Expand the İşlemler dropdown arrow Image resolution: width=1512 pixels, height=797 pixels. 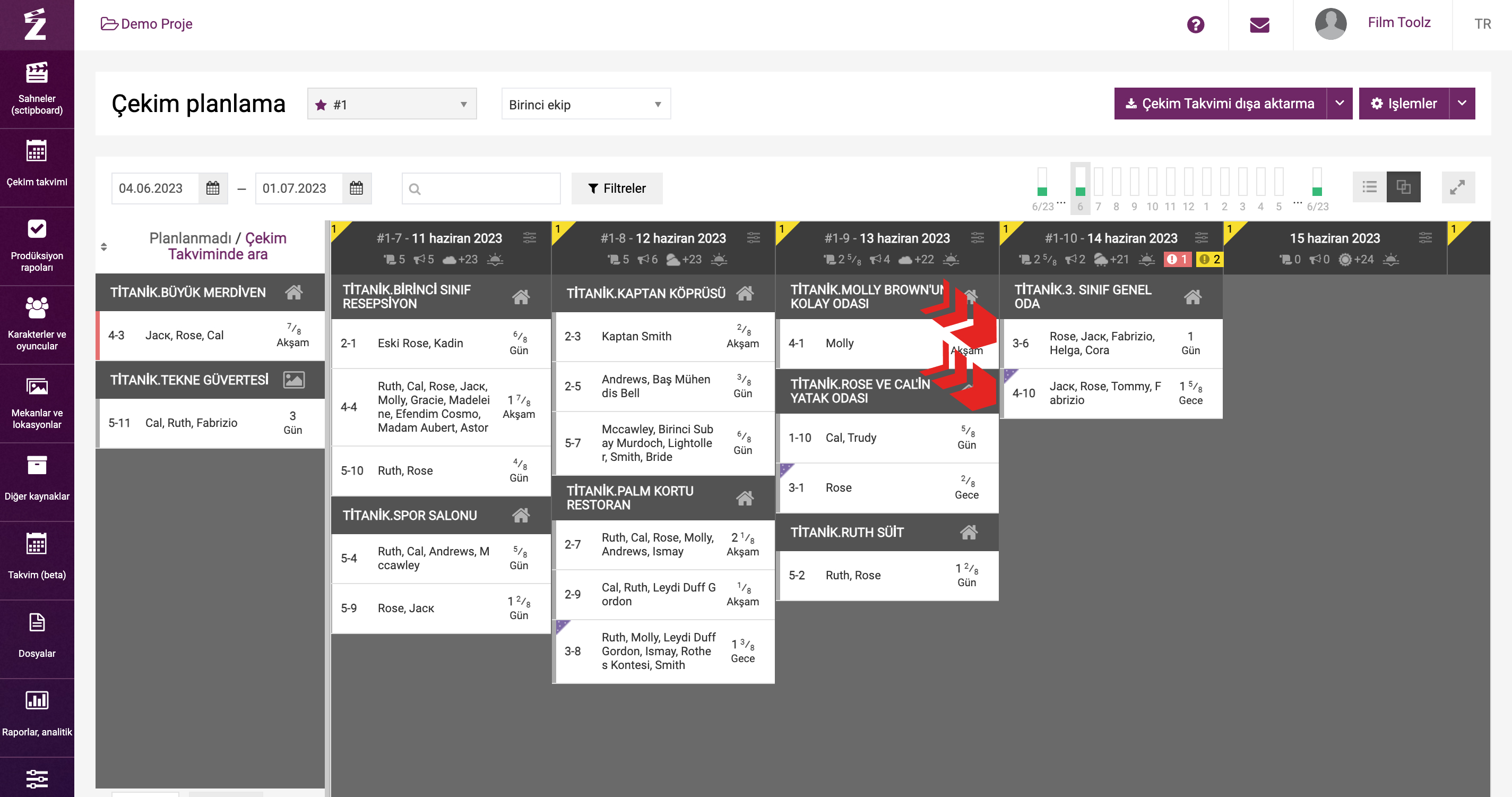point(1462,104)
